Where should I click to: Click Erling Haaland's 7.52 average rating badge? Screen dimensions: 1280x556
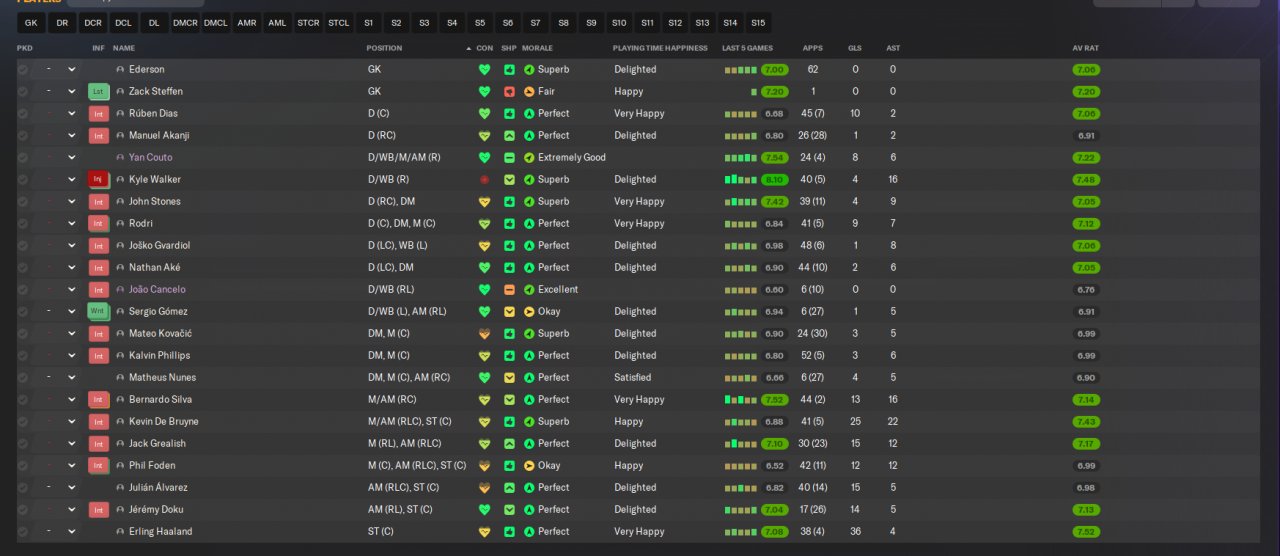(1086, 532)
